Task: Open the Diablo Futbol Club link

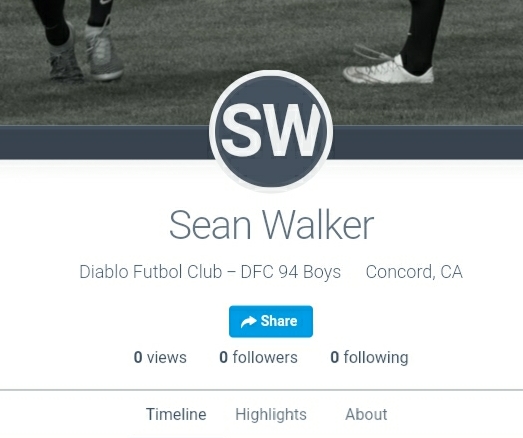Action: click(x=150, y=272)
